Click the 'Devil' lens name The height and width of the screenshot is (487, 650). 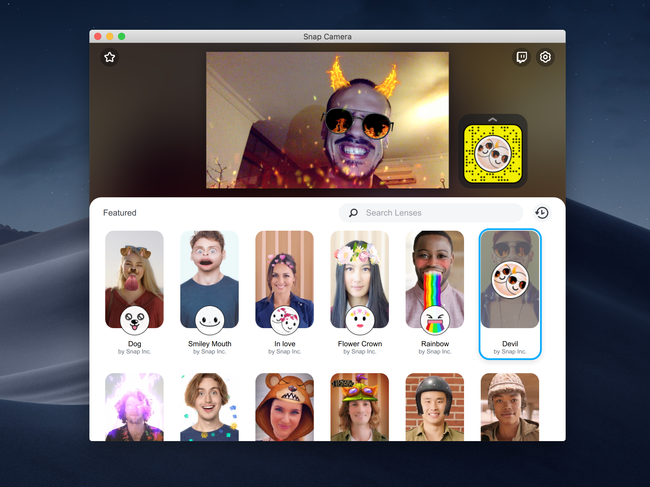coord(510,344)
